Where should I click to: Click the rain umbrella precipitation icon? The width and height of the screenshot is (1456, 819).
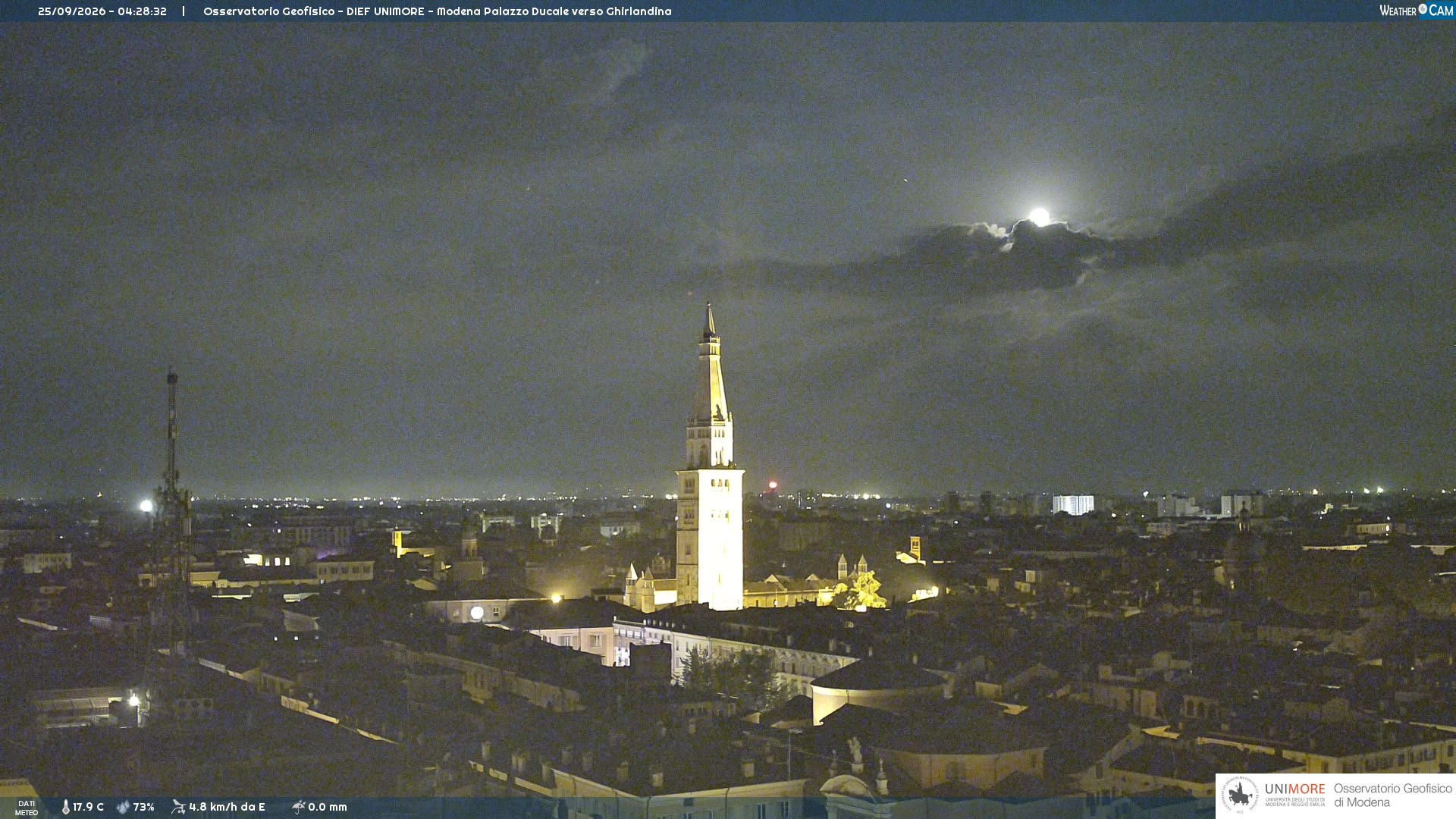click(x=298, y=807)
